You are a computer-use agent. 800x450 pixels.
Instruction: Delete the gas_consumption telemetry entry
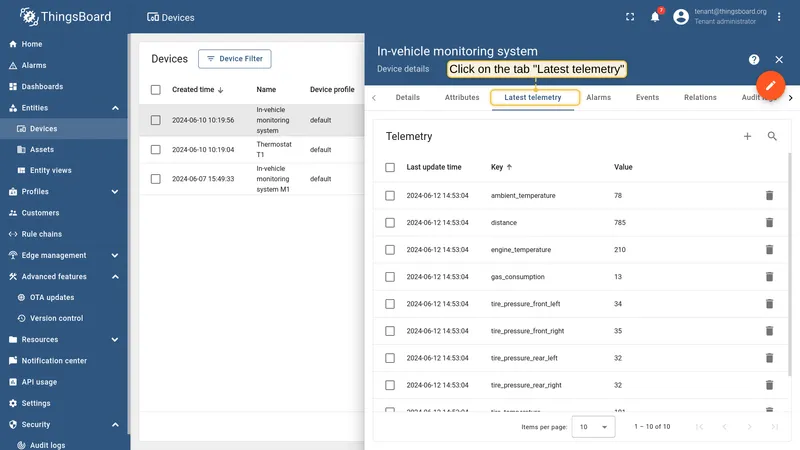tap(769, 277)
